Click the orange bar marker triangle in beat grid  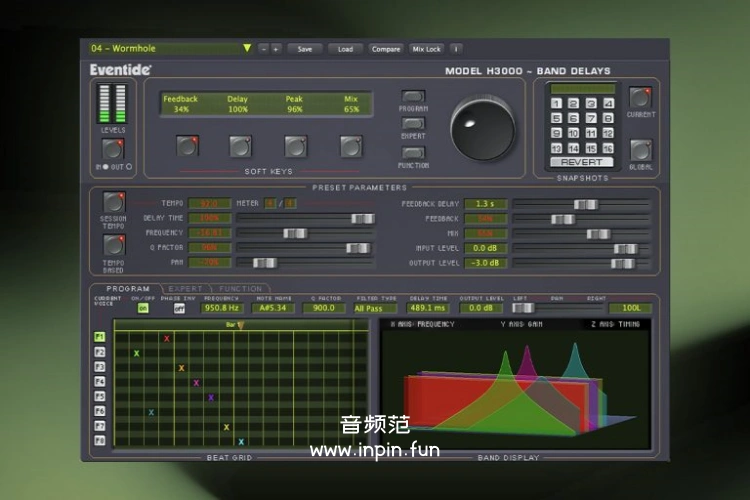tap(241, 325)
